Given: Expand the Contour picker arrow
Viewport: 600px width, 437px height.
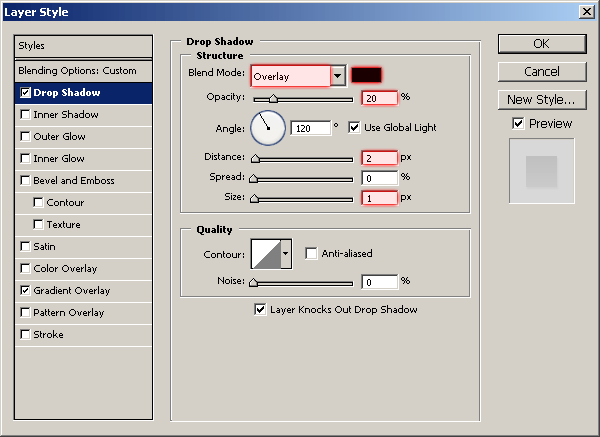Looking at the screenshot, I should pyautogui.click(x=286, y=254).
